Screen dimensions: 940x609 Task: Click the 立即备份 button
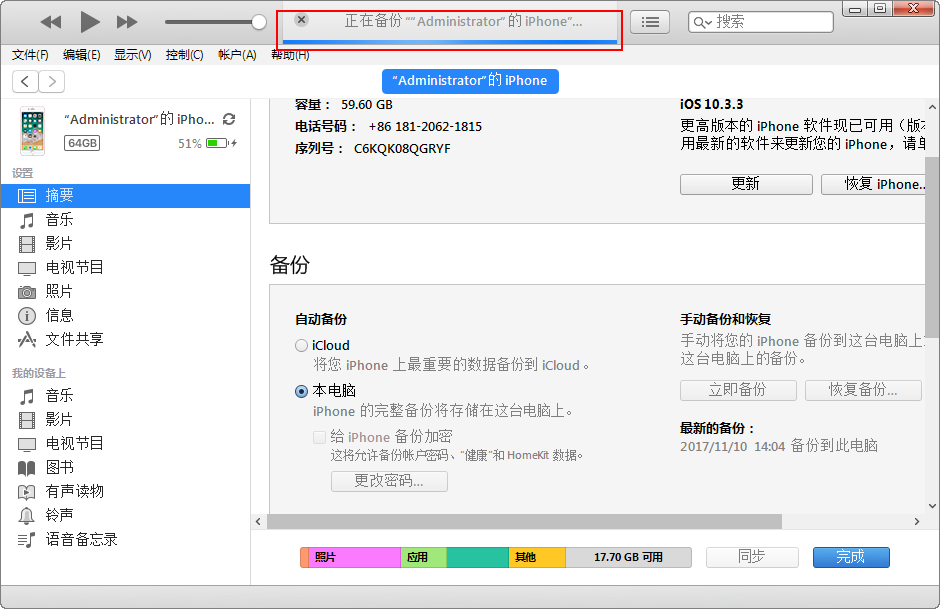tap(738, 390)
